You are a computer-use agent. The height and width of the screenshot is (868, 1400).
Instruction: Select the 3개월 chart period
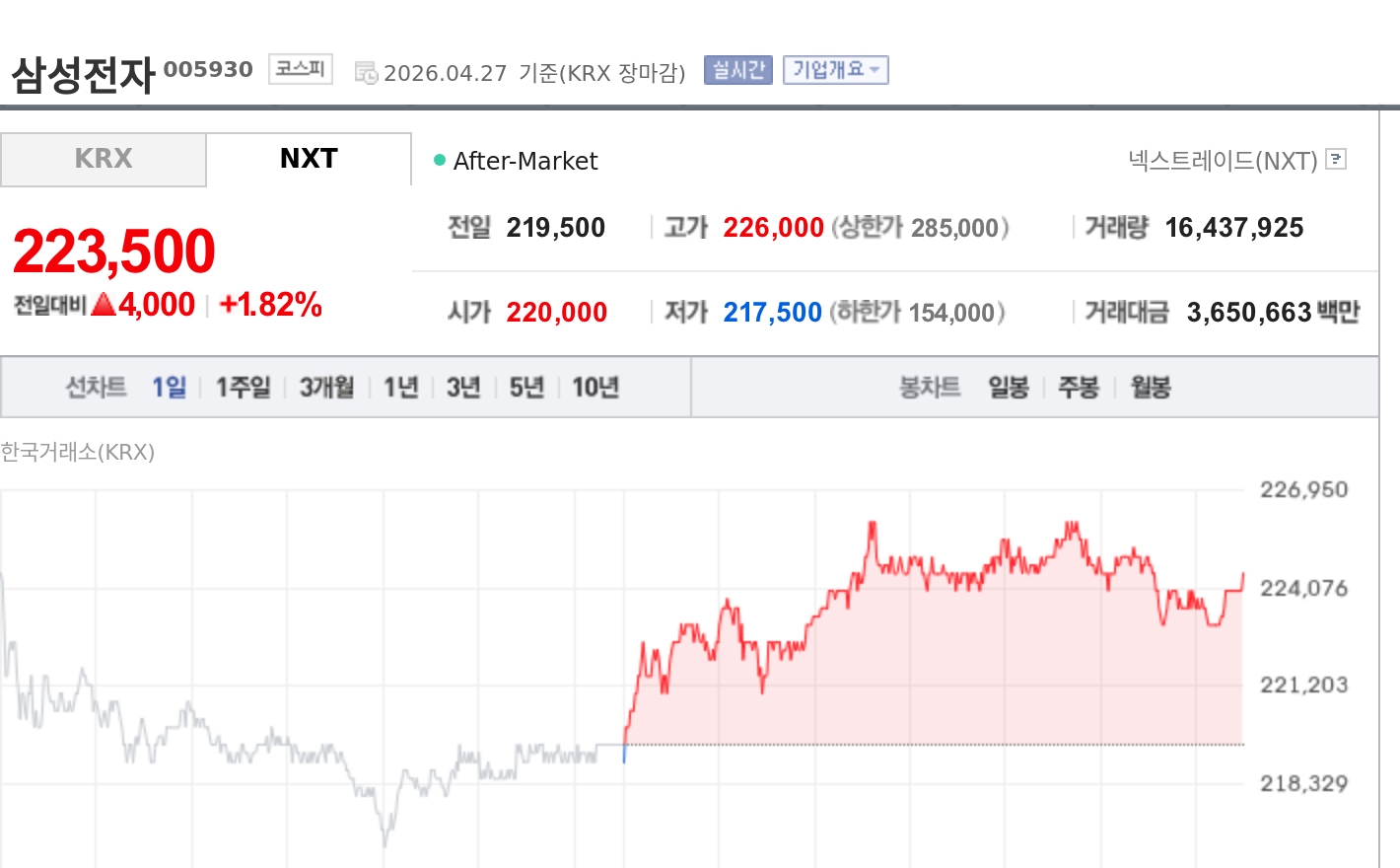tap(325, 387)
